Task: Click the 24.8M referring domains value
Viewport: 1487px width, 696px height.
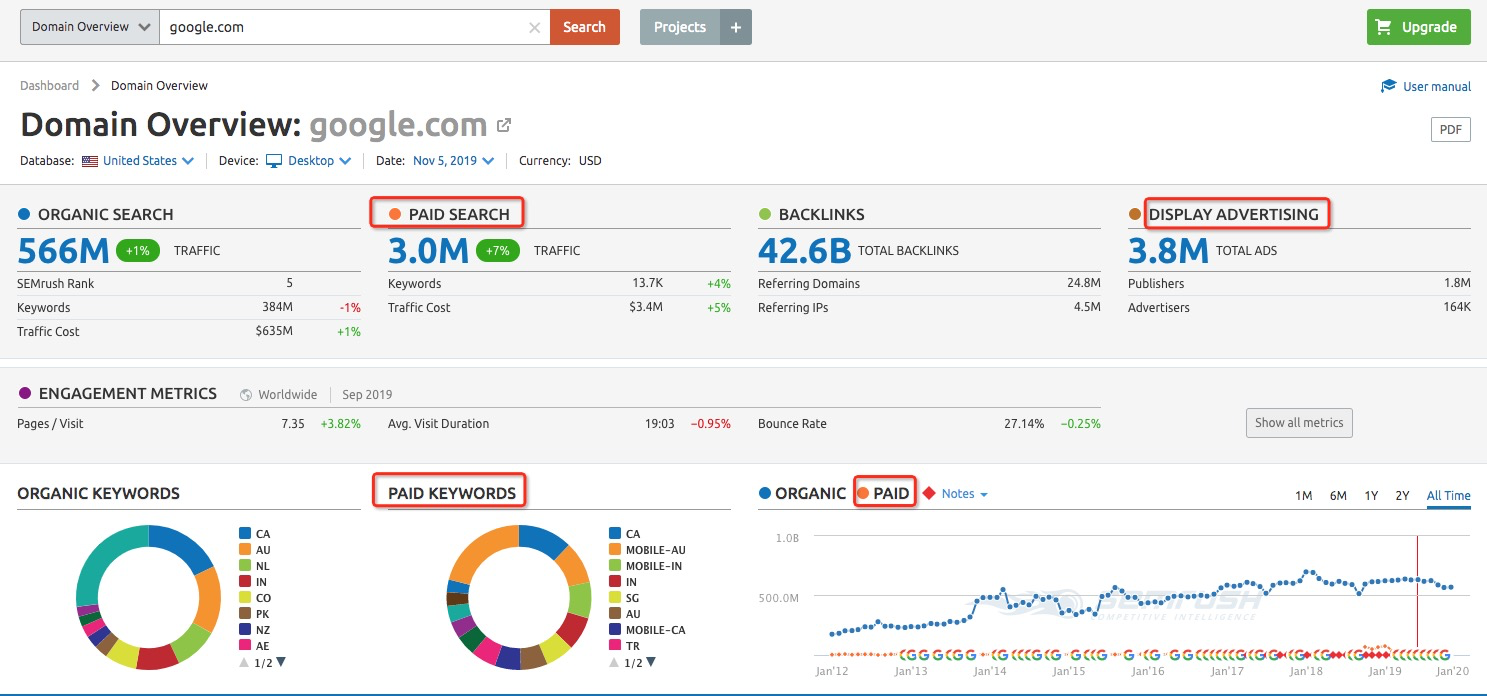Action: coord(1084,284)
